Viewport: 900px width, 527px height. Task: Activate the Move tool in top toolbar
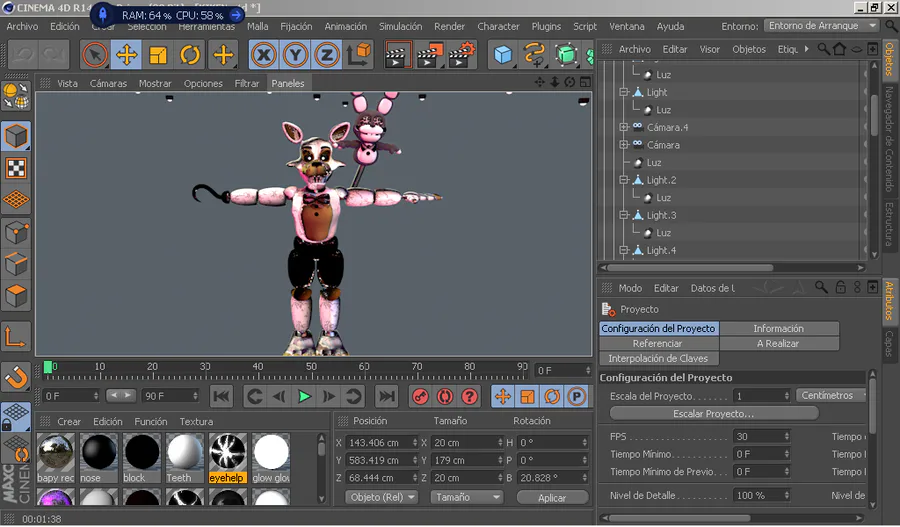click(126, 55)
